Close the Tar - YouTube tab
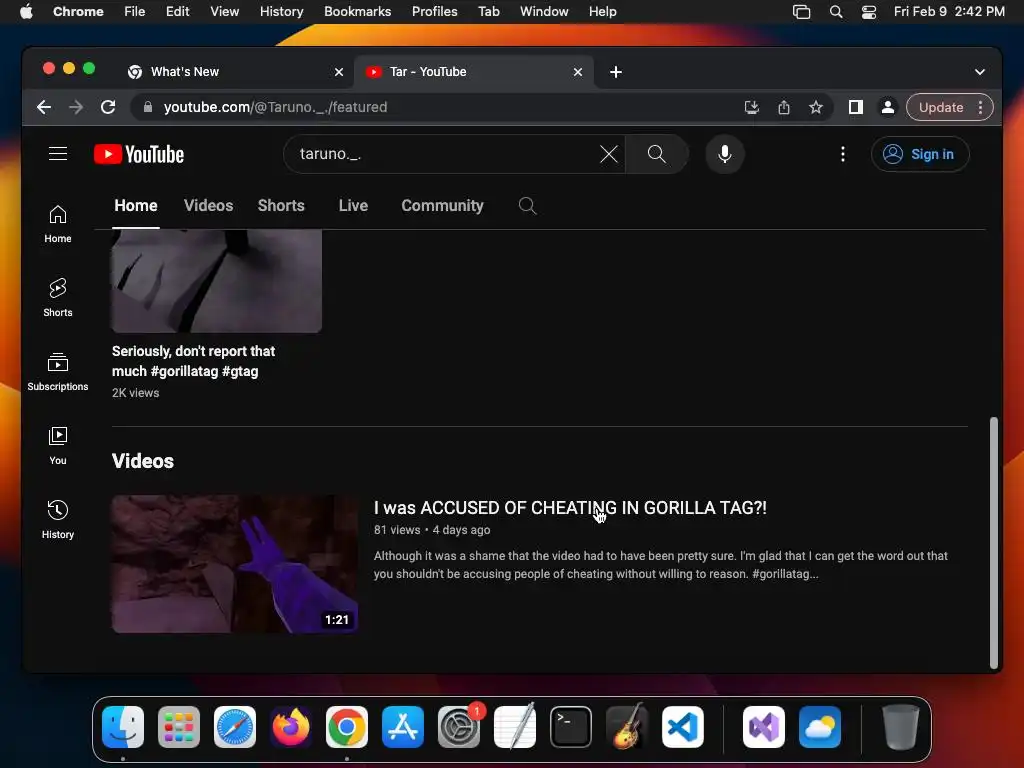The height and width of the screenshot is (768, 1024). (x=577, y=72)
